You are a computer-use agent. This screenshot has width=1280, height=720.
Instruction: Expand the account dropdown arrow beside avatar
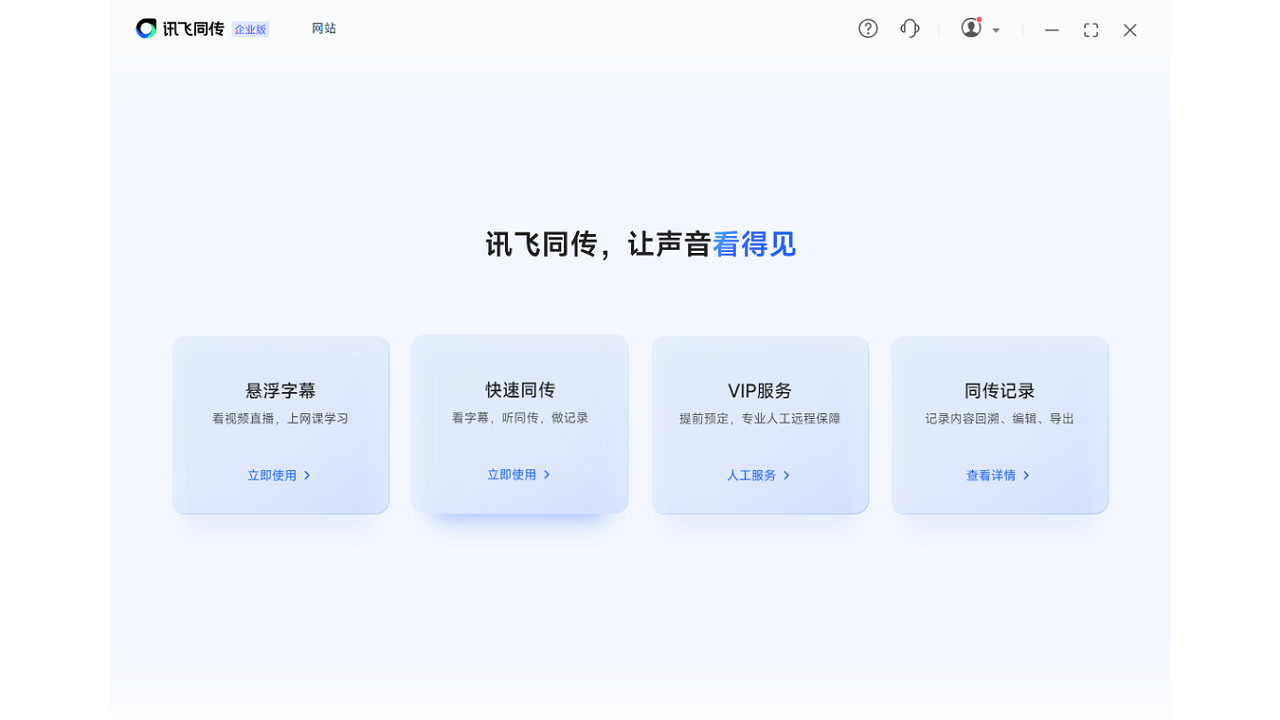pos(996,31)
